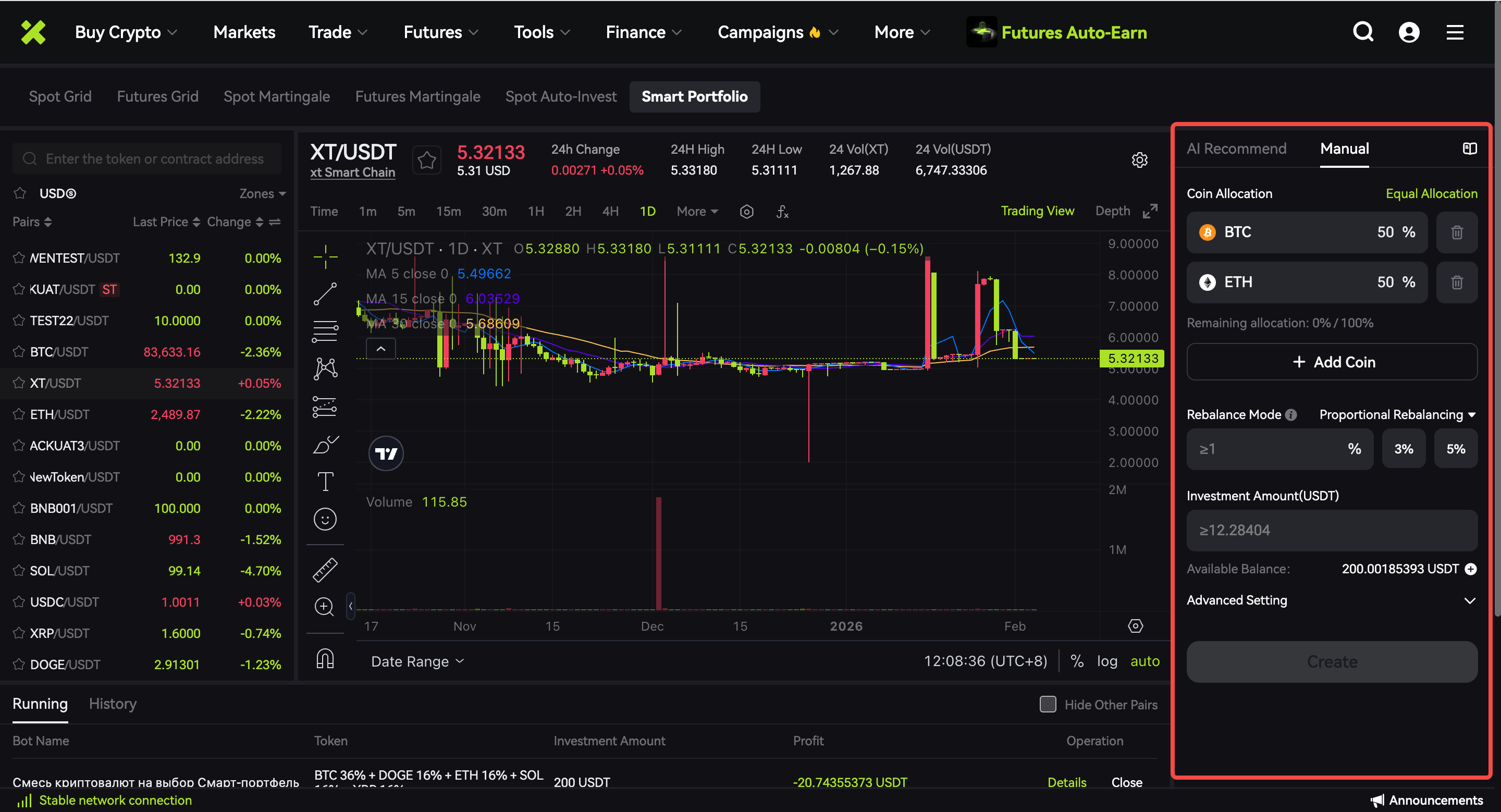Select the Fibonacci retracement lines tool

(x=325, y=331)
